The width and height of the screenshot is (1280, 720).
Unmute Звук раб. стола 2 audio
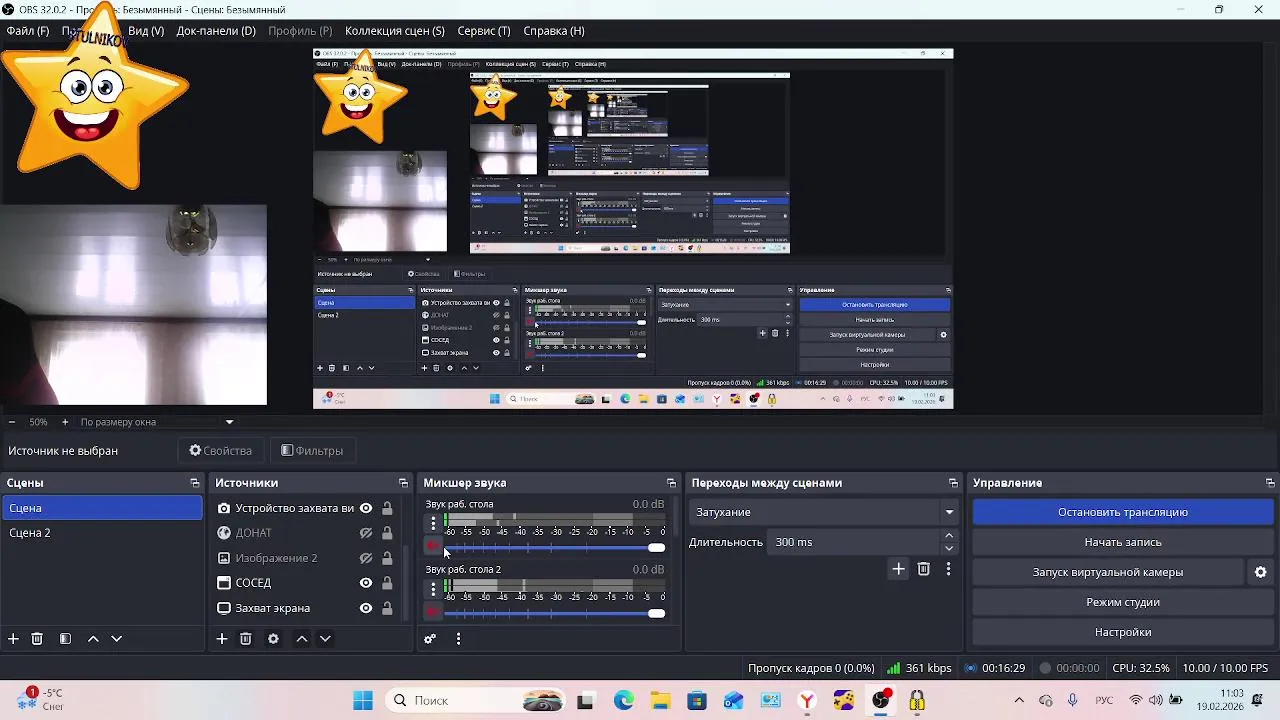click(433, 612)
